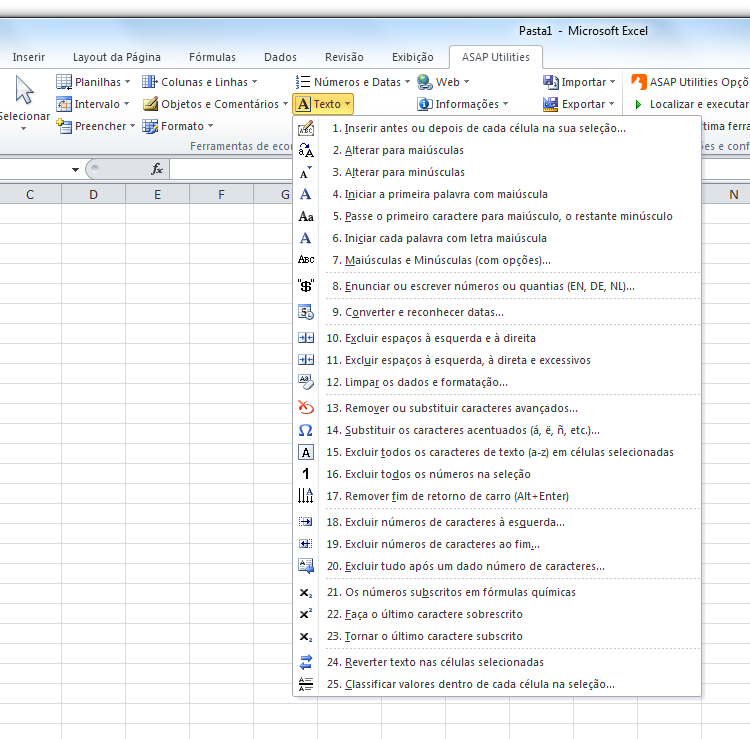Click the convert dates icon

(306, 312)
